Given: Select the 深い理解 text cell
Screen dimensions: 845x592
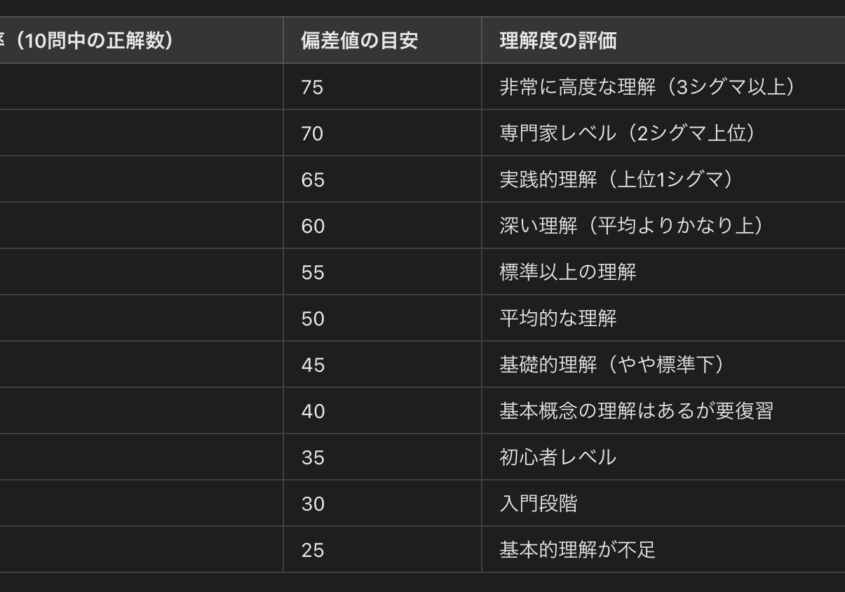Looking at the screenshot, I should click(x=631, y=226).
